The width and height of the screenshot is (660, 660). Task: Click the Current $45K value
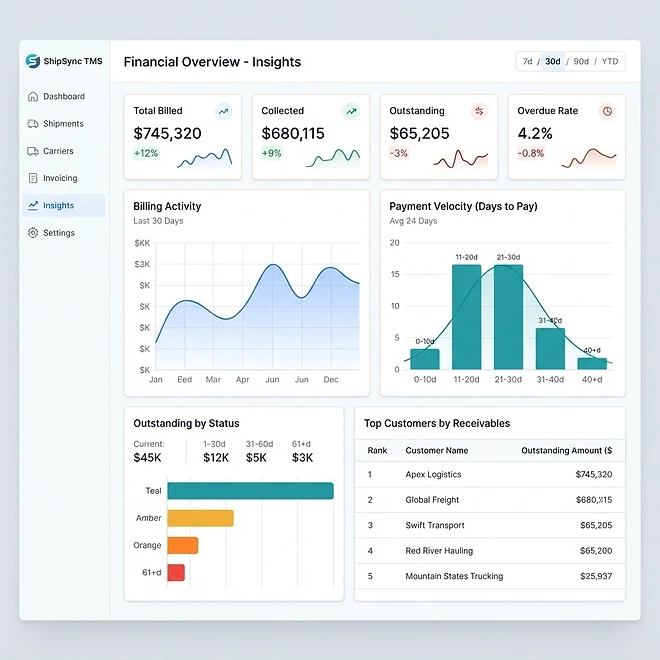click(147, 458)
